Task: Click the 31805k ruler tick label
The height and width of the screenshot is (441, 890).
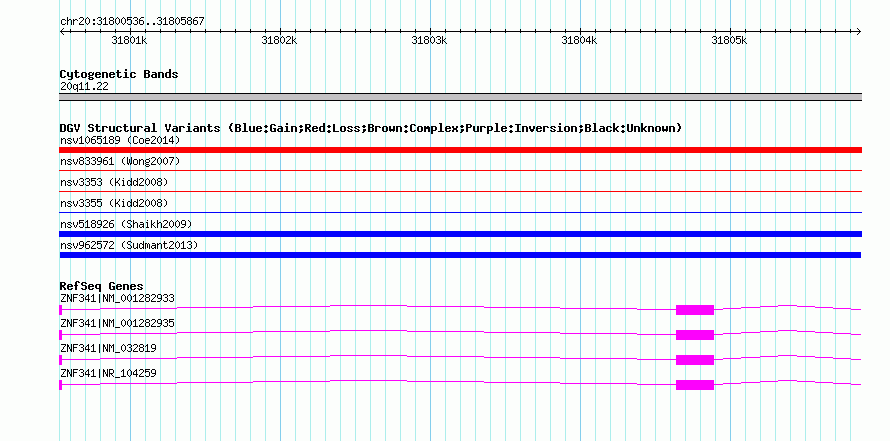Action: (x=729, y=40)
